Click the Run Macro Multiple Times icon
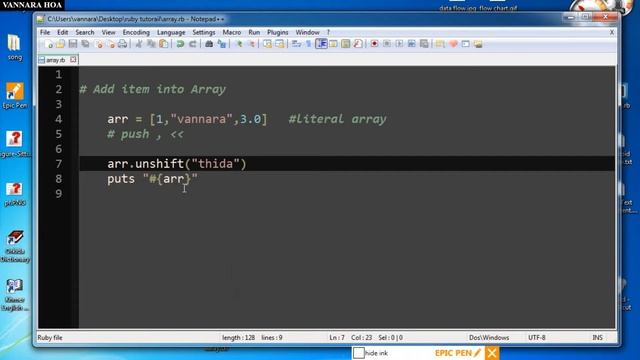The image size is (640, 360). click(411, 44)
